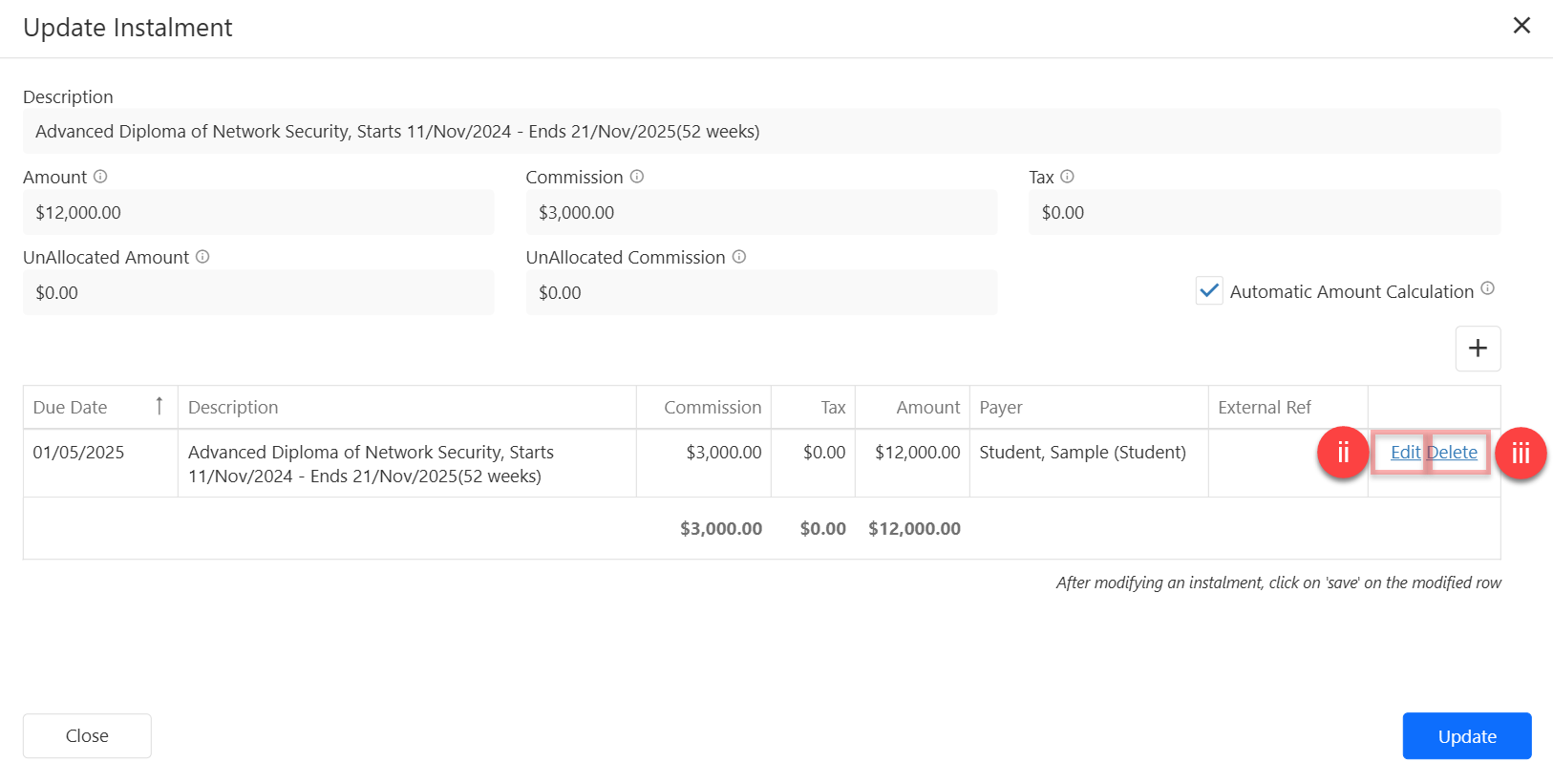1553x784 pixels.
Task: Click the info icon beside Commission label
Action: click(637, 177)
